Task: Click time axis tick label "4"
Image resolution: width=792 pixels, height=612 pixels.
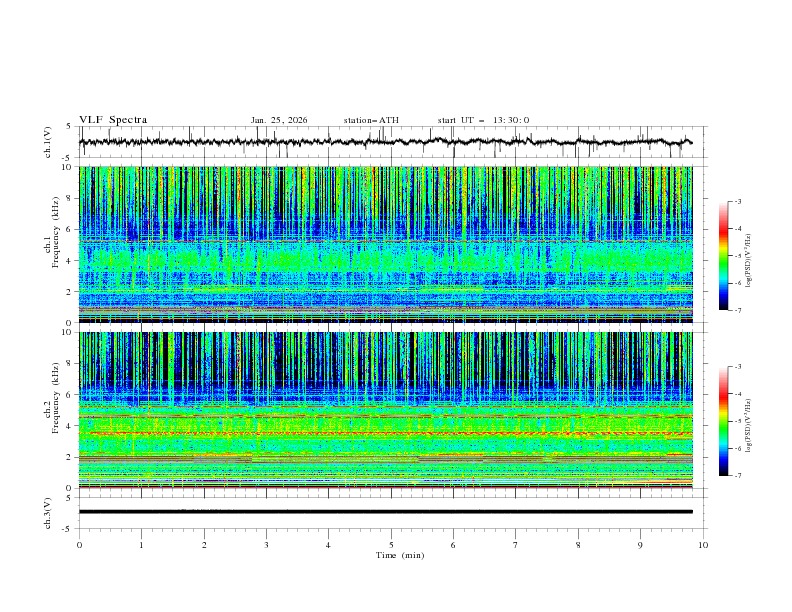Action: (329, 545)
